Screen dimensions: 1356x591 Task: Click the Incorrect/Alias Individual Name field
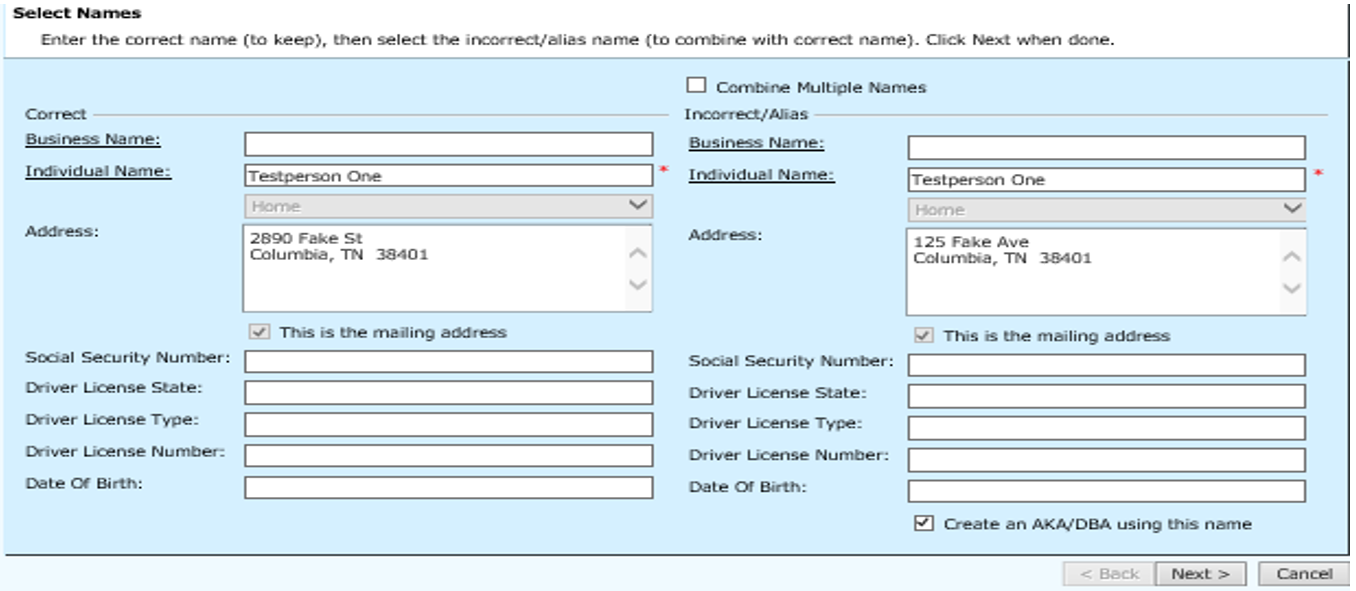point(1106,180)
